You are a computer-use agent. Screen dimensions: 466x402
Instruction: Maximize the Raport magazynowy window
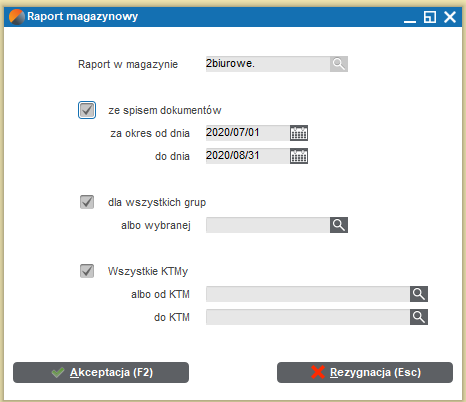430,17
